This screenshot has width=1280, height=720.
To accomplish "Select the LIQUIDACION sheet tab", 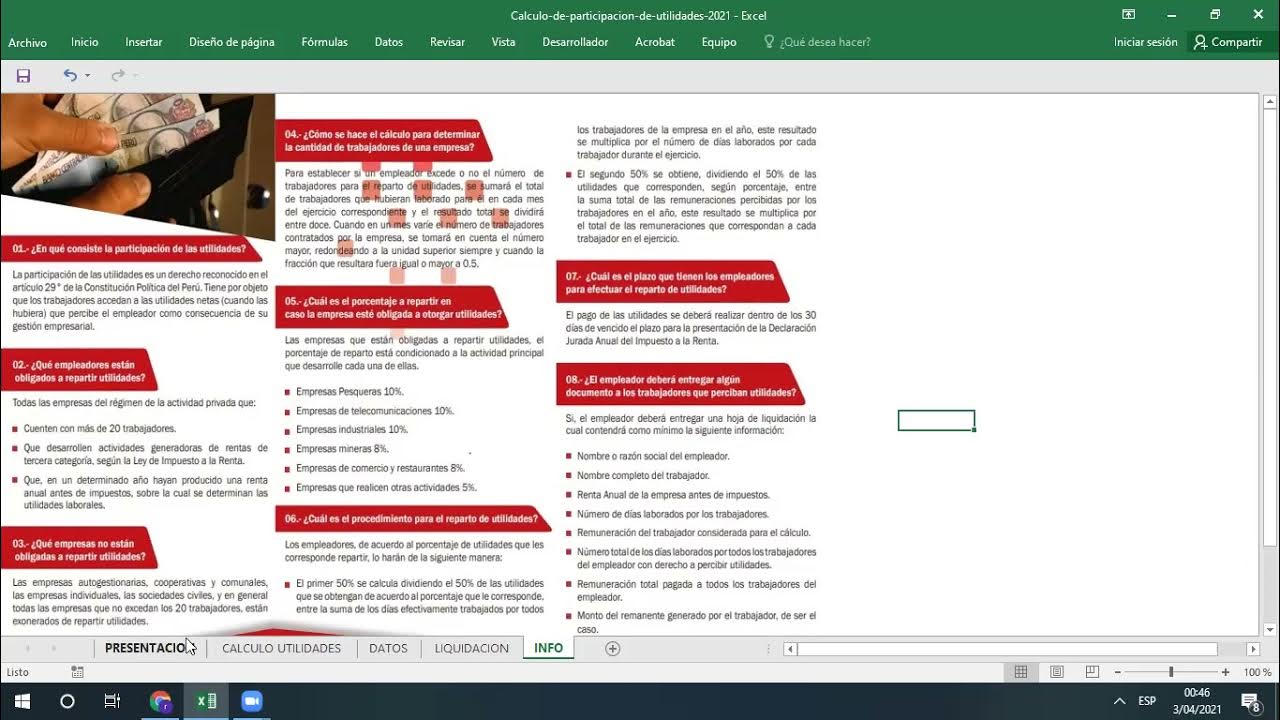I will [x=472, y=648].
